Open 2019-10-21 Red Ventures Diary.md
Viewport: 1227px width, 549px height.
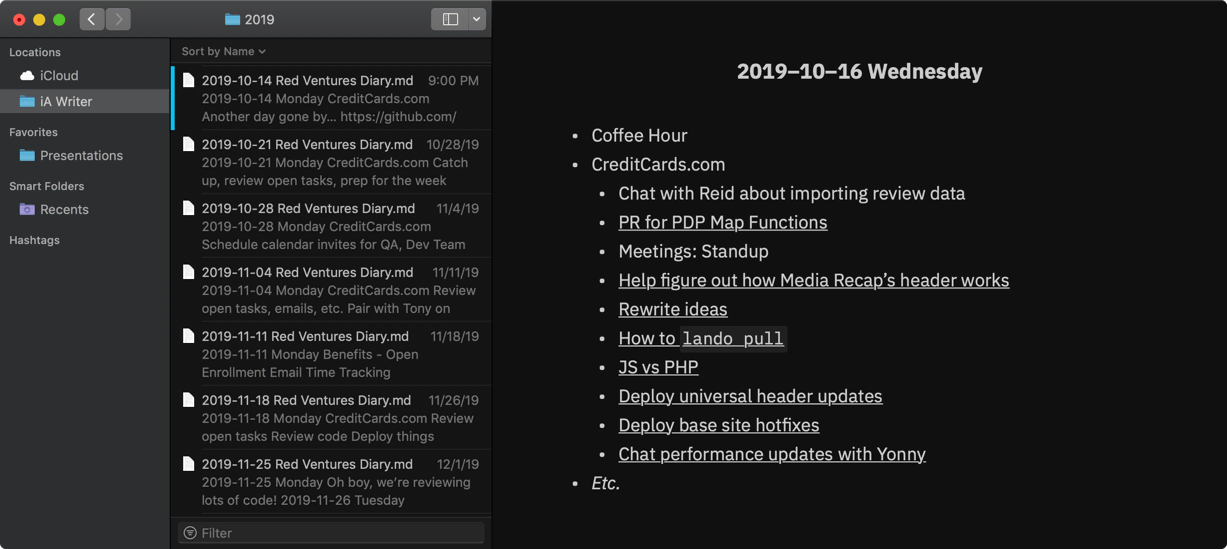[x=331, y=162]
